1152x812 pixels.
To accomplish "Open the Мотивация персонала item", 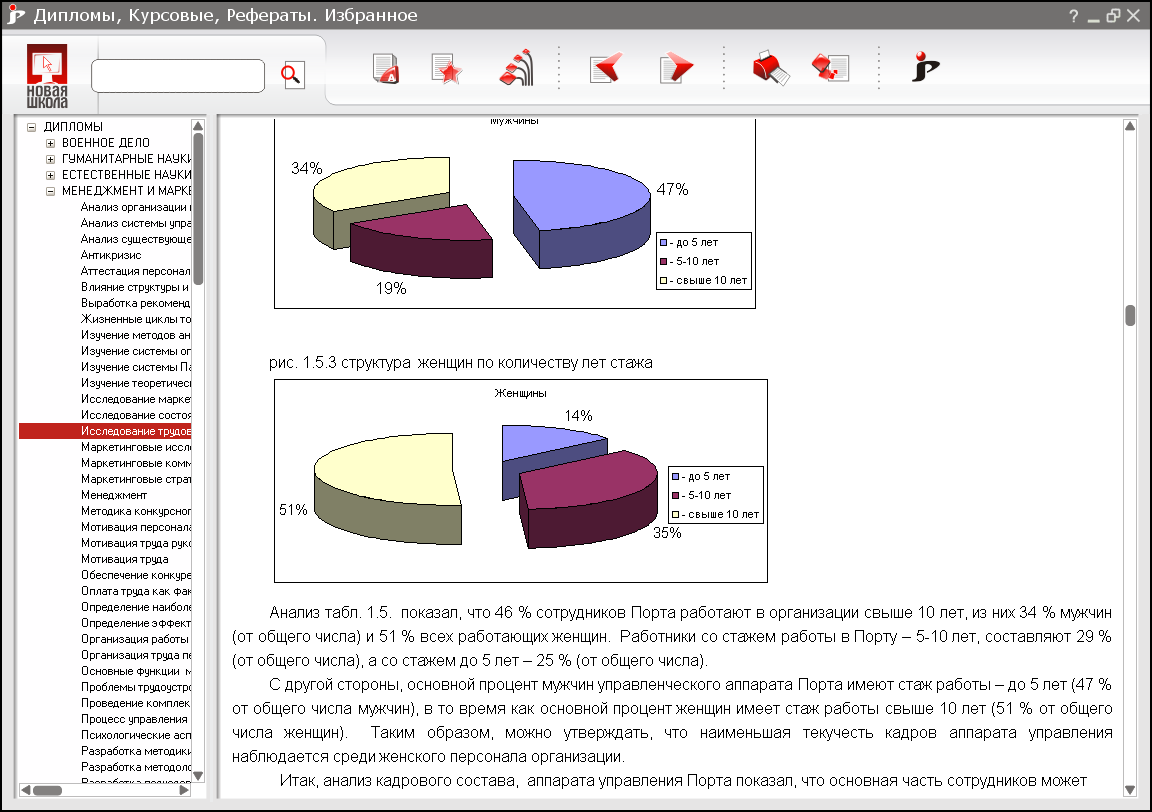I will click(135, 527).
